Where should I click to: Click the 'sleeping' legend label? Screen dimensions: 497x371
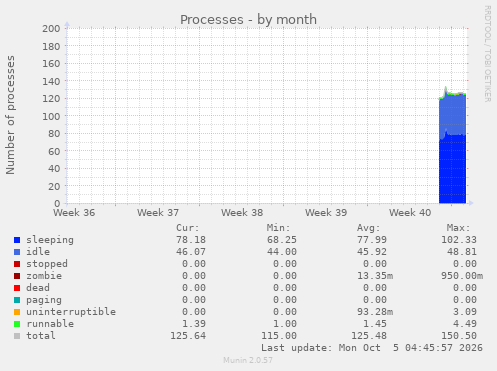click(50, 240)
